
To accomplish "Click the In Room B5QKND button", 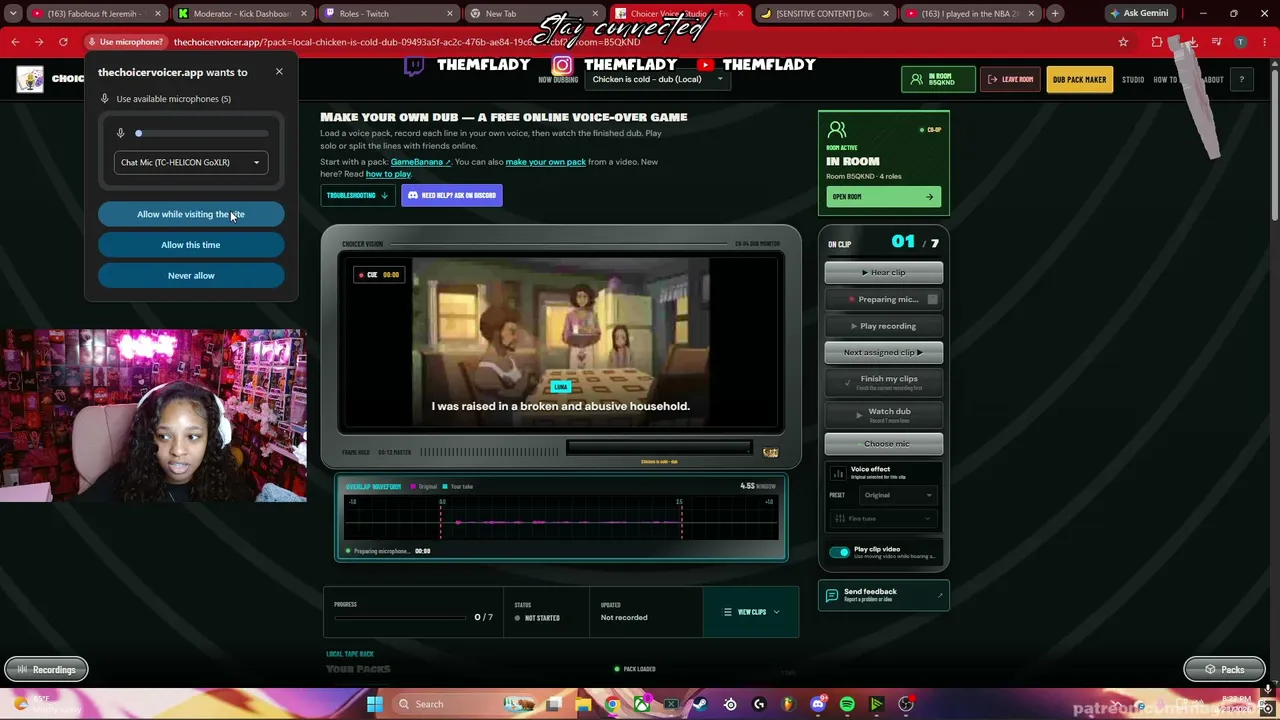I will (938, 79).
